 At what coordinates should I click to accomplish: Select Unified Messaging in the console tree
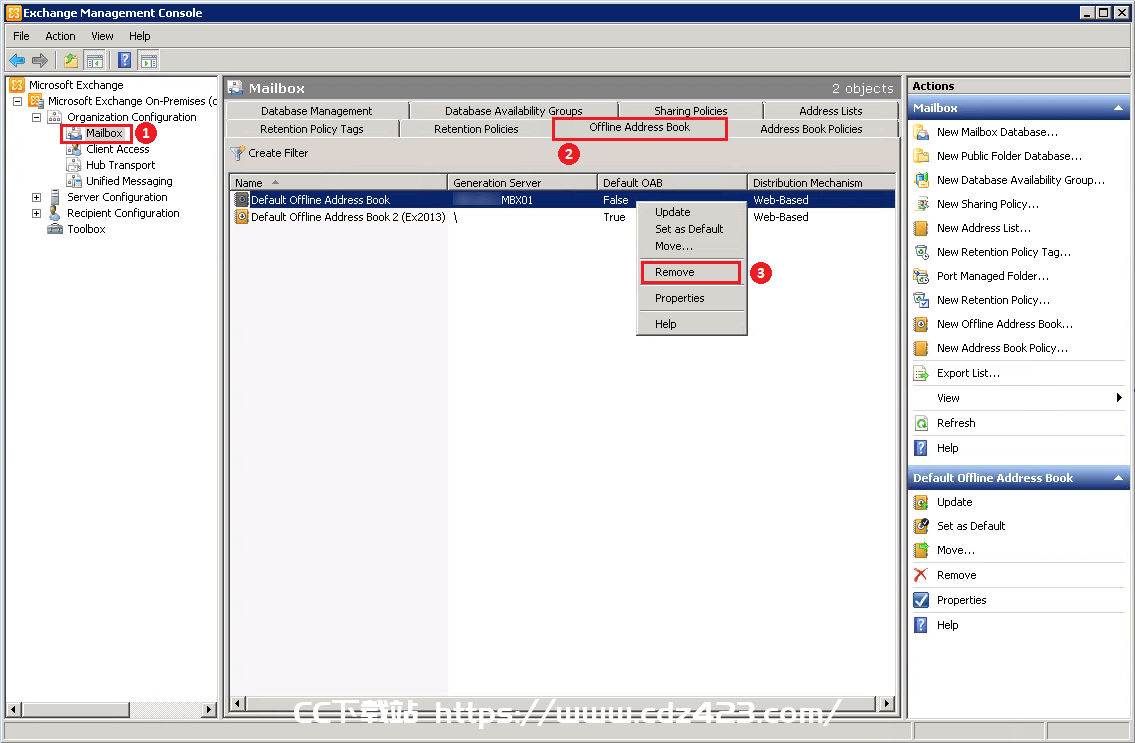(129, 181)
